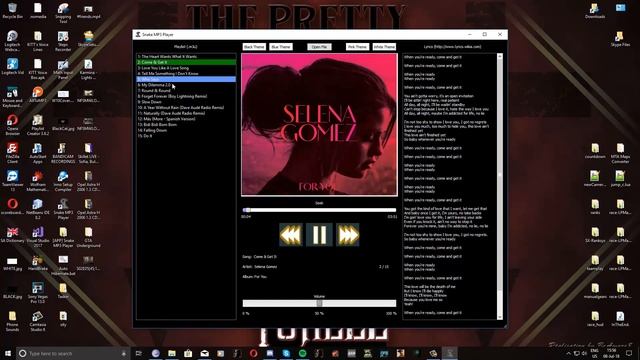Open File Explorer from the taskbar
The image size is (640, 360).
pyautogui.click(x=172, y=353)
